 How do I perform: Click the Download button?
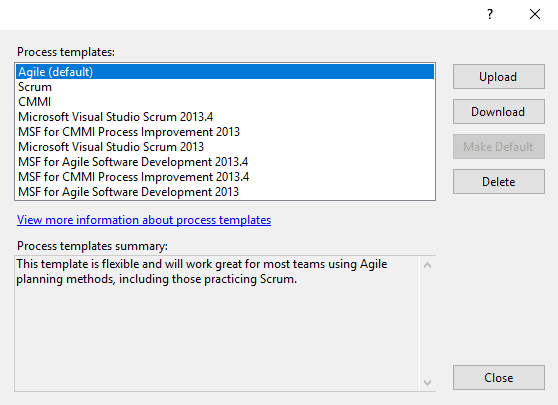coord(499,111)
